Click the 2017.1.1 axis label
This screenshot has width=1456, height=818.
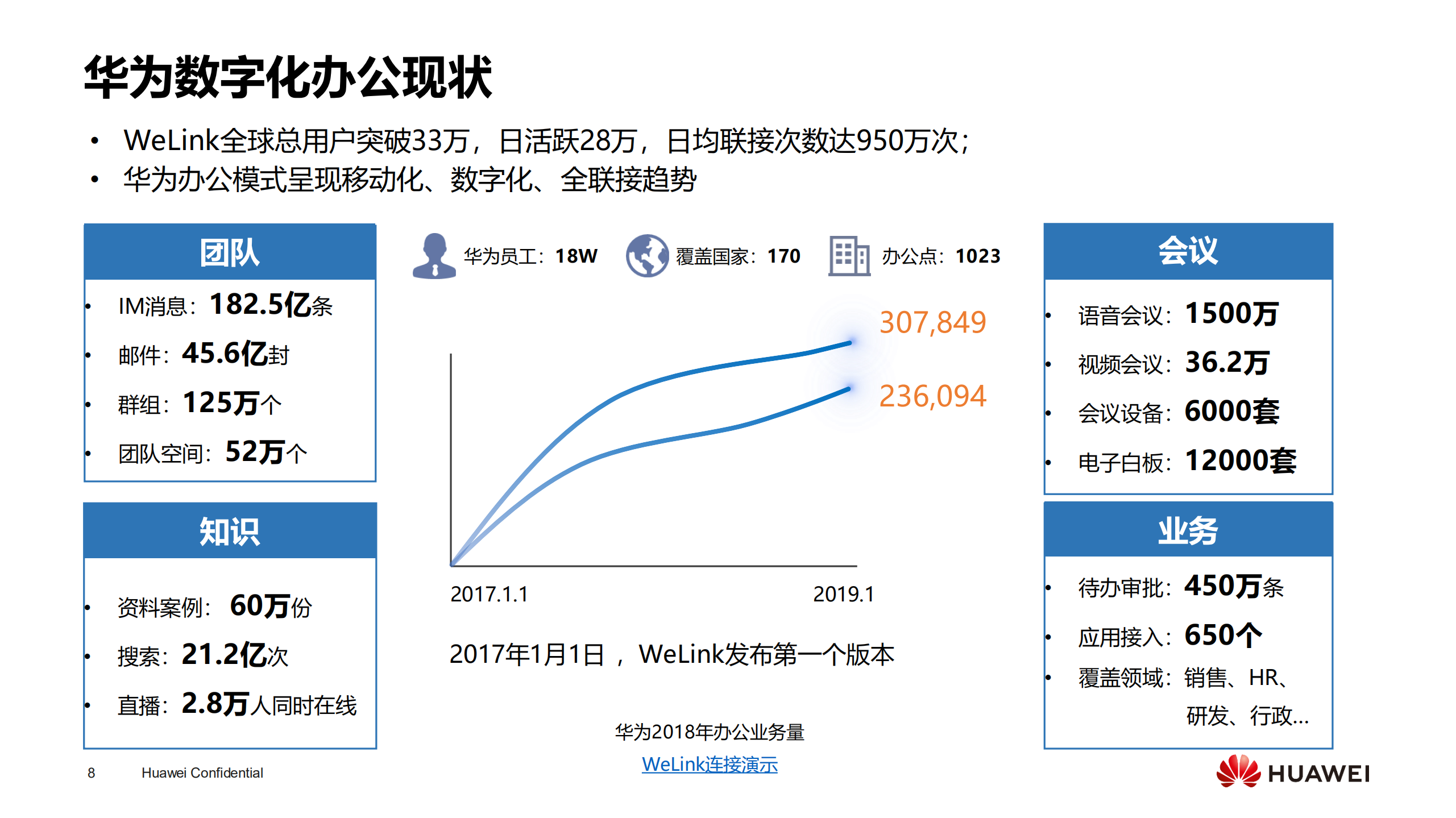tap(490, 595)
